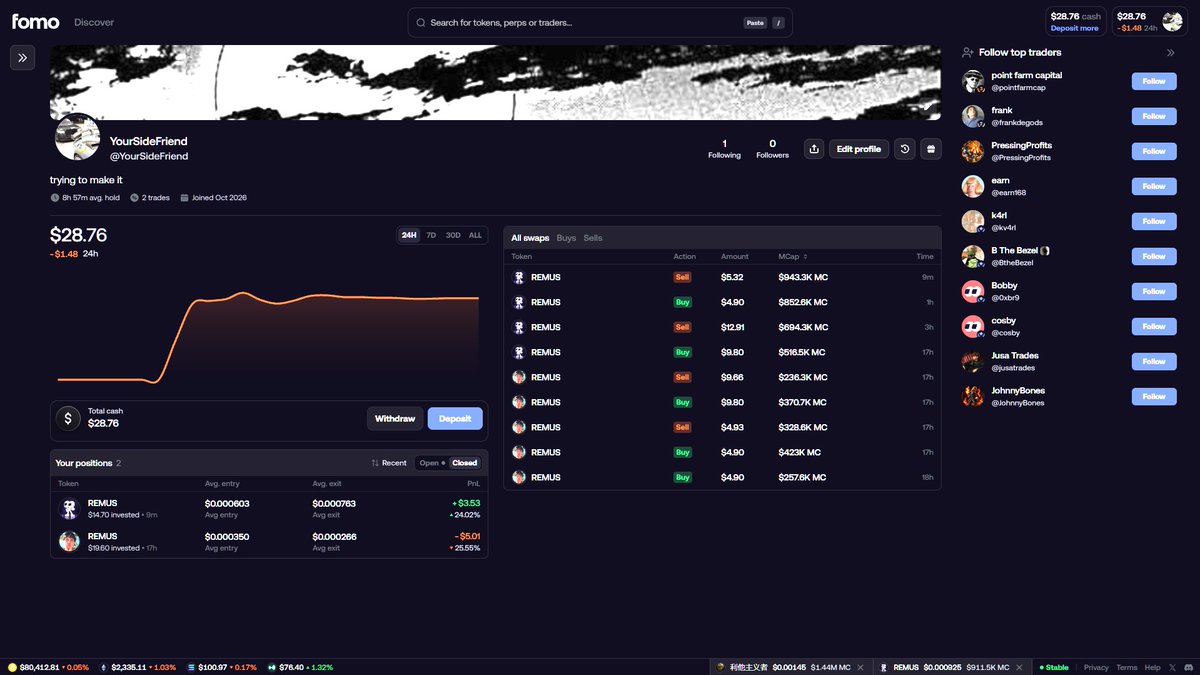Open the Recent sort dropdown
The width and height of the screenshot is (1200, 675).
[x=389, y=463]
